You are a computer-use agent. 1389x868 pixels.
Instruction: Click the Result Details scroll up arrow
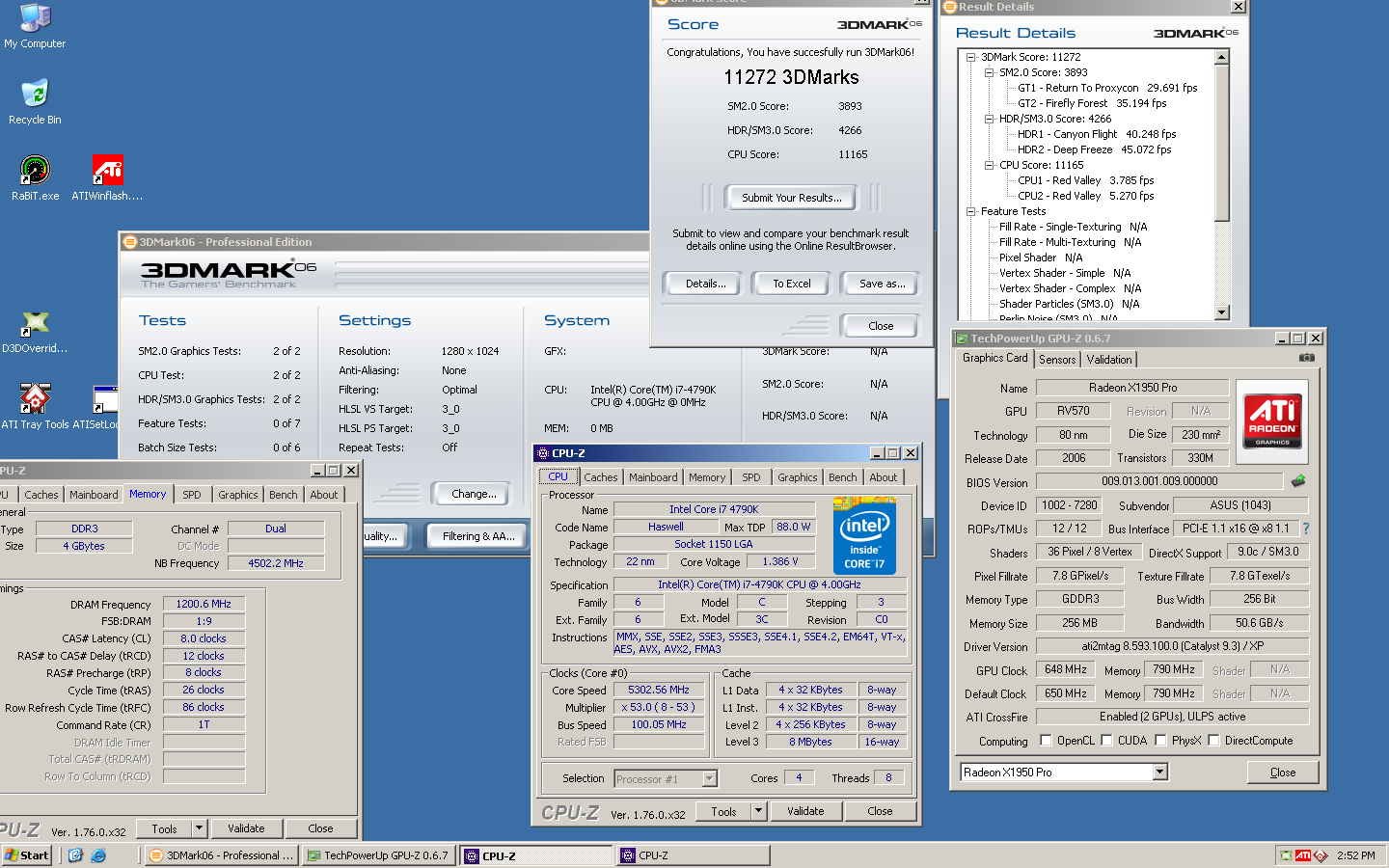pyautogui.click(x=1222, y=57)
